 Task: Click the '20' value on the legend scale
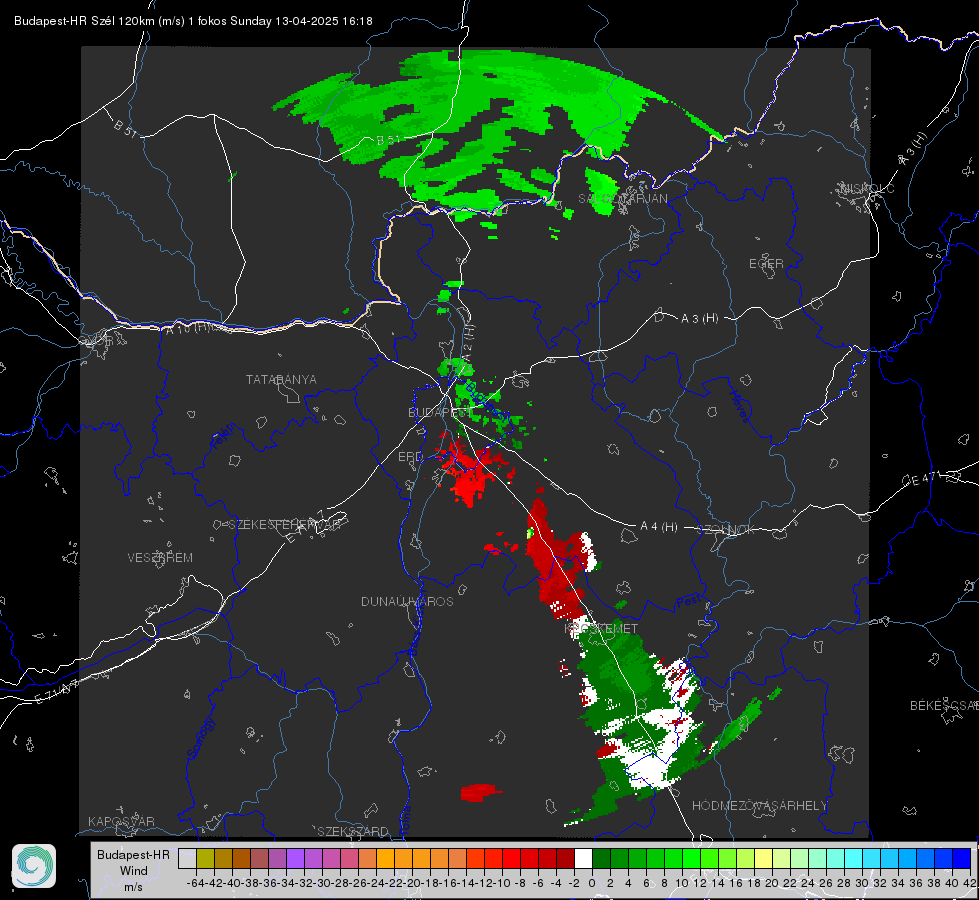pyautogui.click(x=772, y=883)
